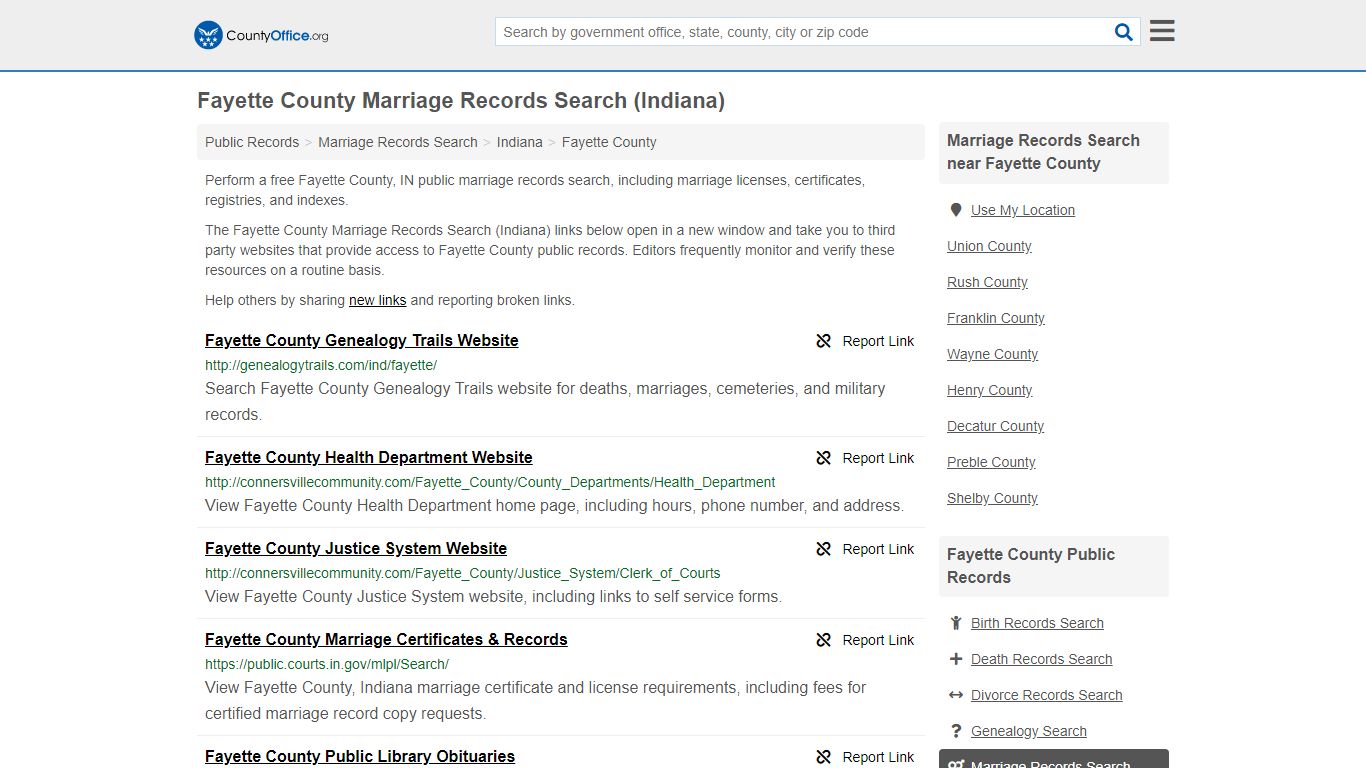Viewport: 1366px width, 768px height.
Task: Open Birth Records Search
Action: 1037,623
